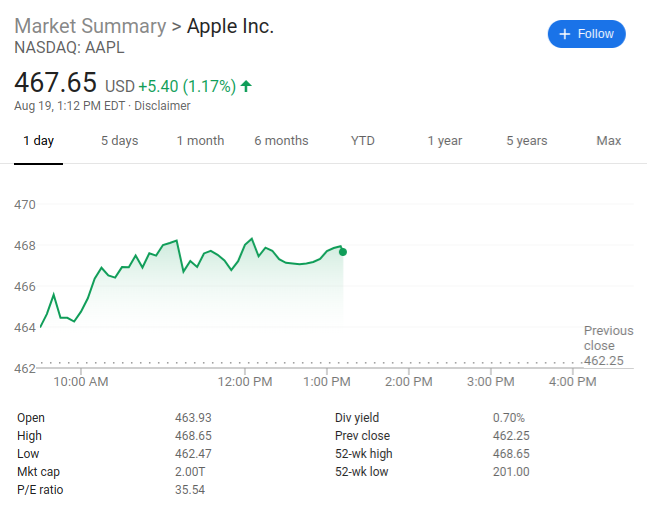Select the Max range tab
The image size is (647, 506).
609,141
